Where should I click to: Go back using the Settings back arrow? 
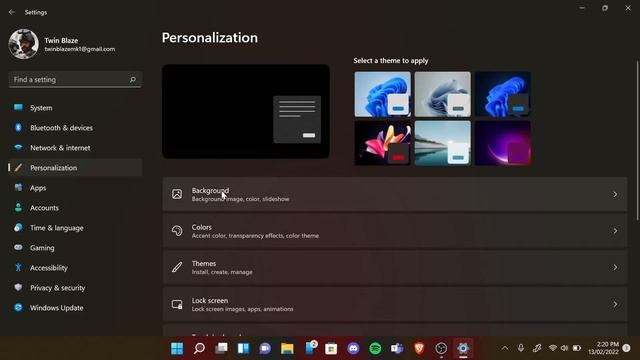click(12, 12)
